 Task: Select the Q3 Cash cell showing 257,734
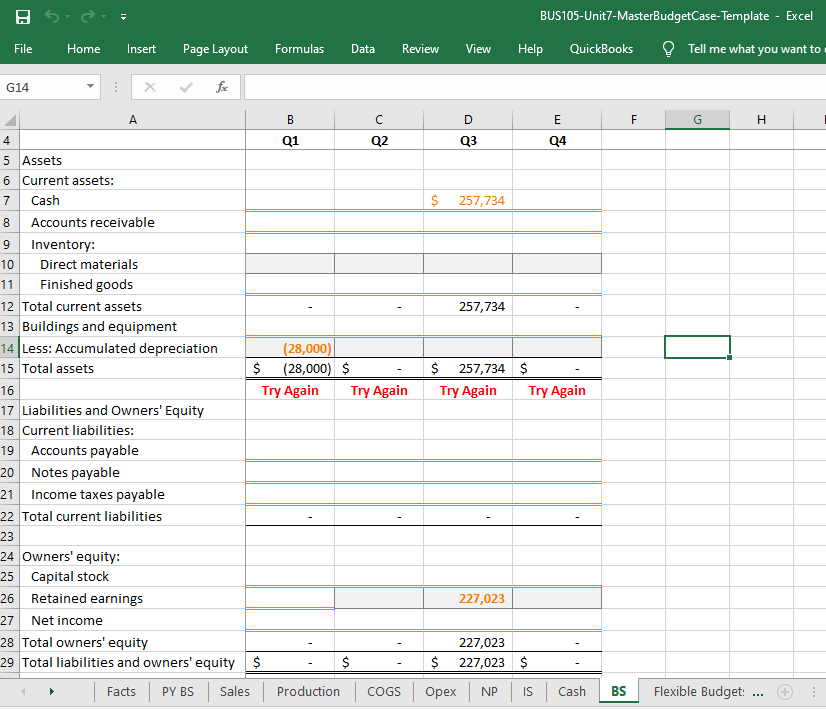coord(468,201)
